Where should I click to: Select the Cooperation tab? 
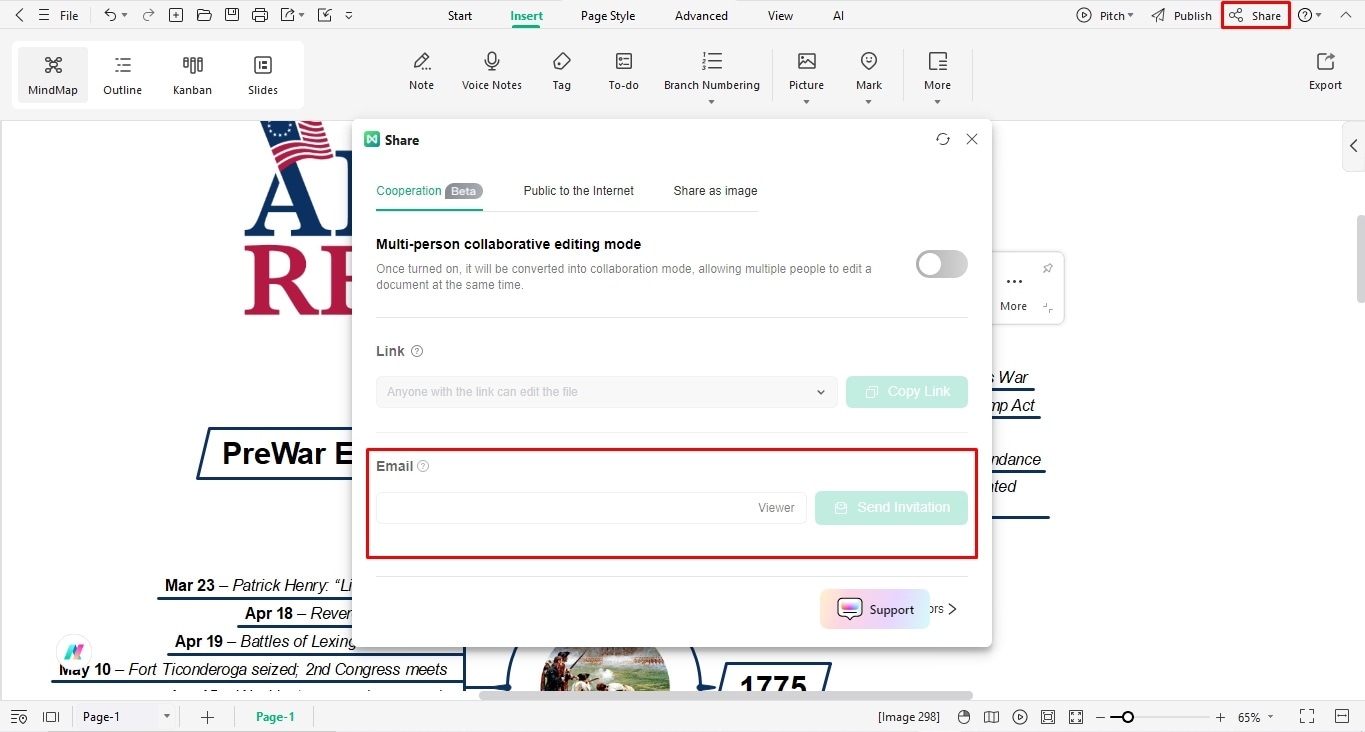pos(429,191)
